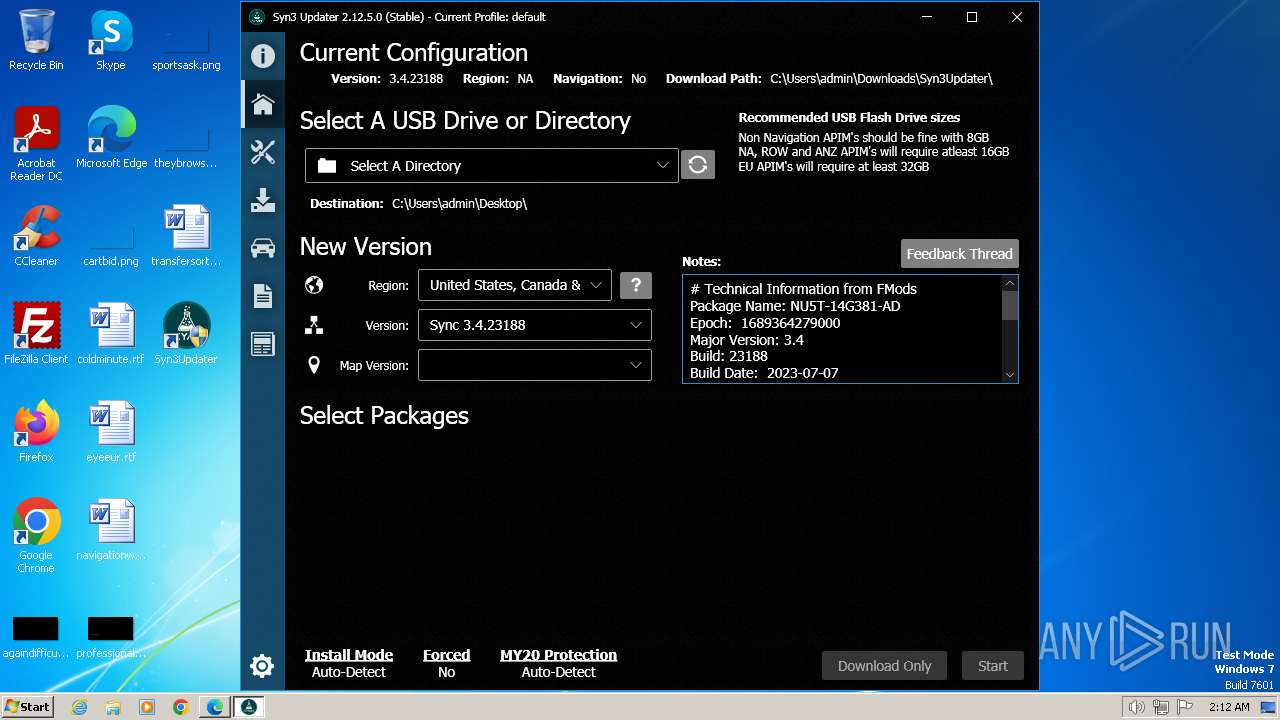Open the Utility tools sidebar icon

(x=263, y=152)
